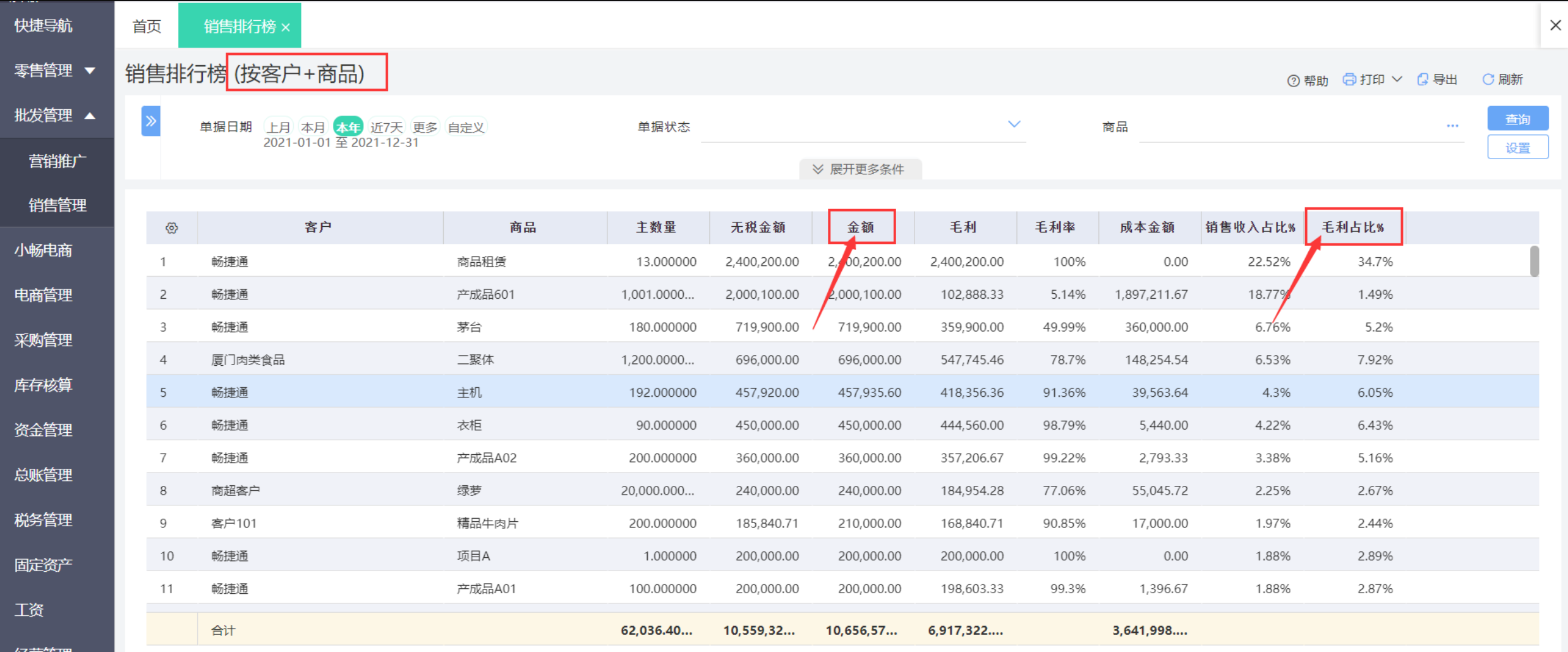
Task: Click the table column settings gear icon
Action: pyautogui.click(x=171, y=228)
